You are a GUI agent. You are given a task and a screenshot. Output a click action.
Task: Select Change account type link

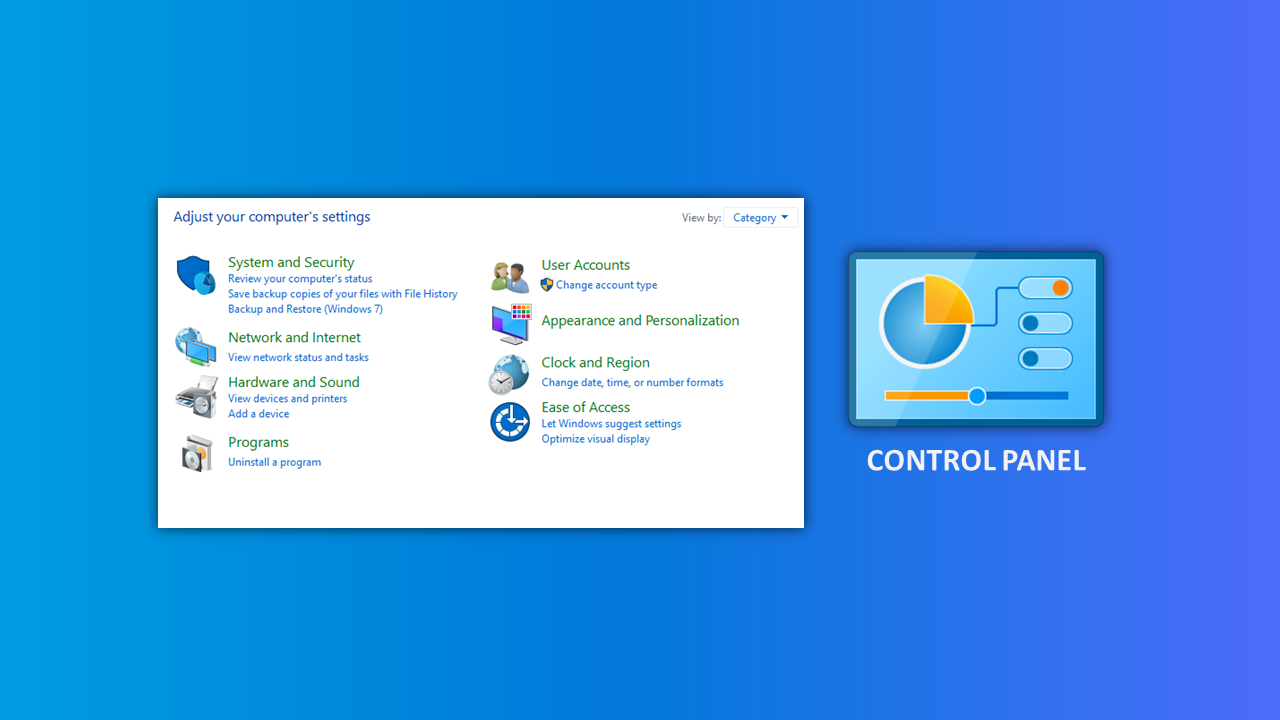coord(607,285)
